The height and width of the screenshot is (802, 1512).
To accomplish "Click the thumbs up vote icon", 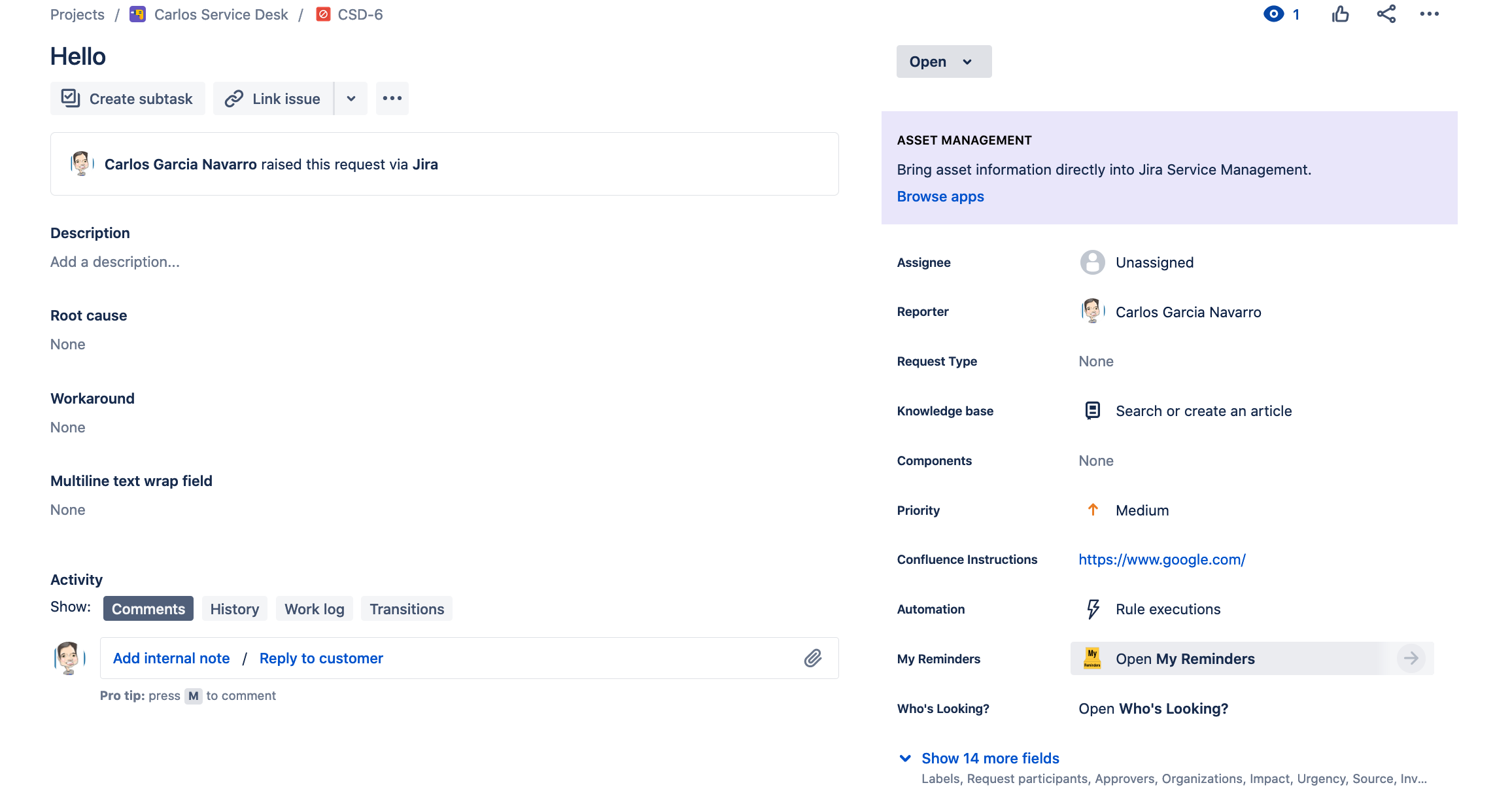I will pos(1341,14).
